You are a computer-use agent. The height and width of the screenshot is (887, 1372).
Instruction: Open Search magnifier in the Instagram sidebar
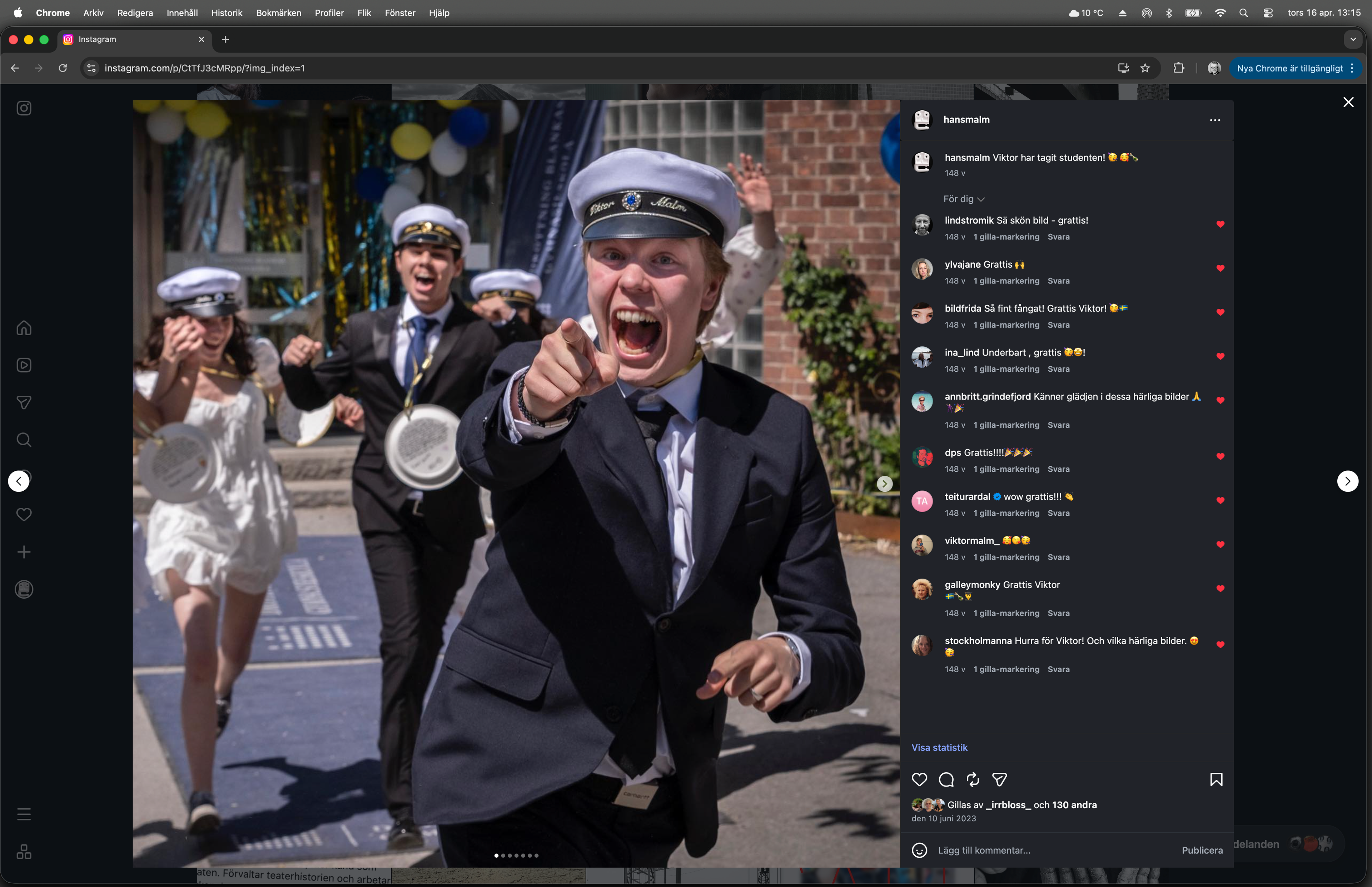pyautogui.click(x=24, y=440)
